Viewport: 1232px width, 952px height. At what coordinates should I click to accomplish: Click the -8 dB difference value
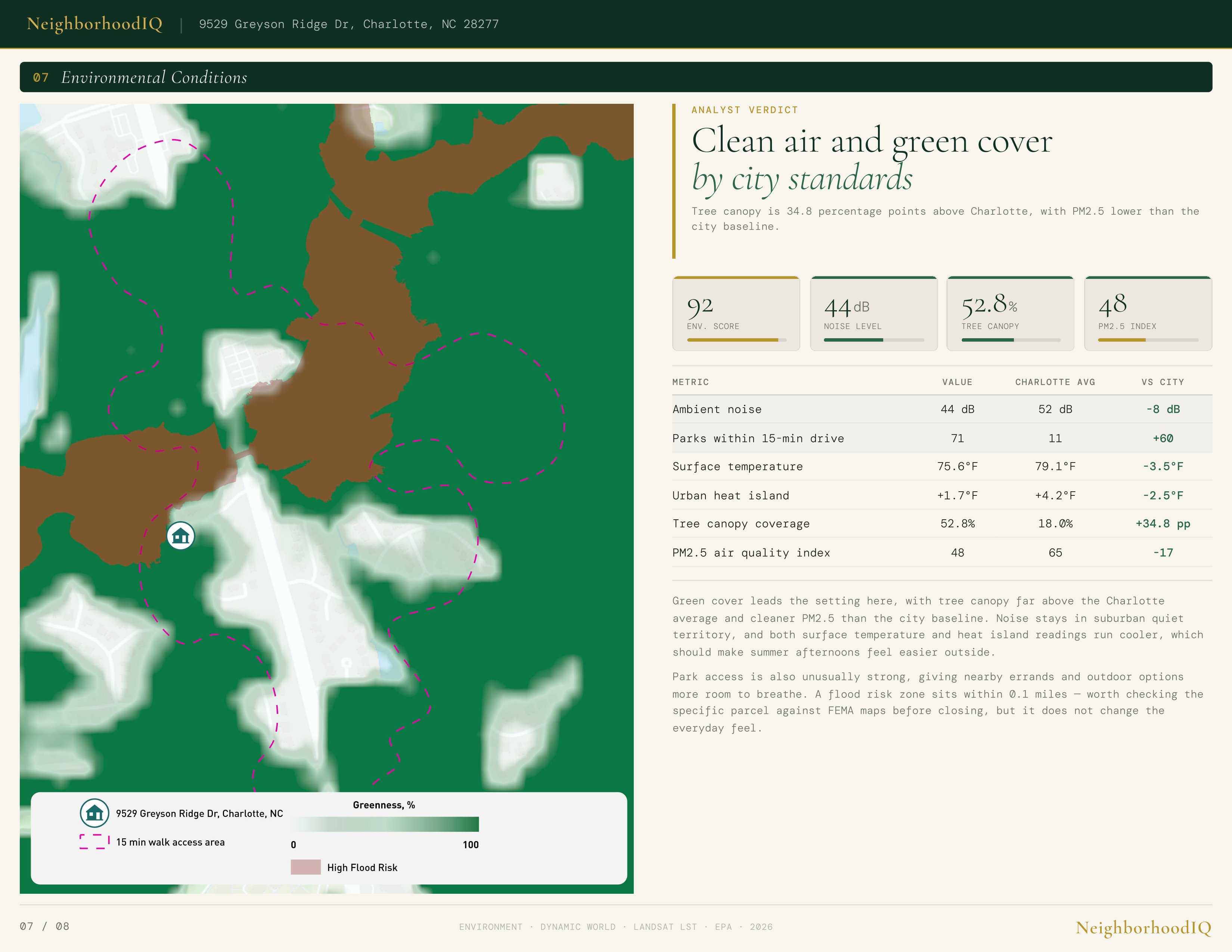[1163, 410]
